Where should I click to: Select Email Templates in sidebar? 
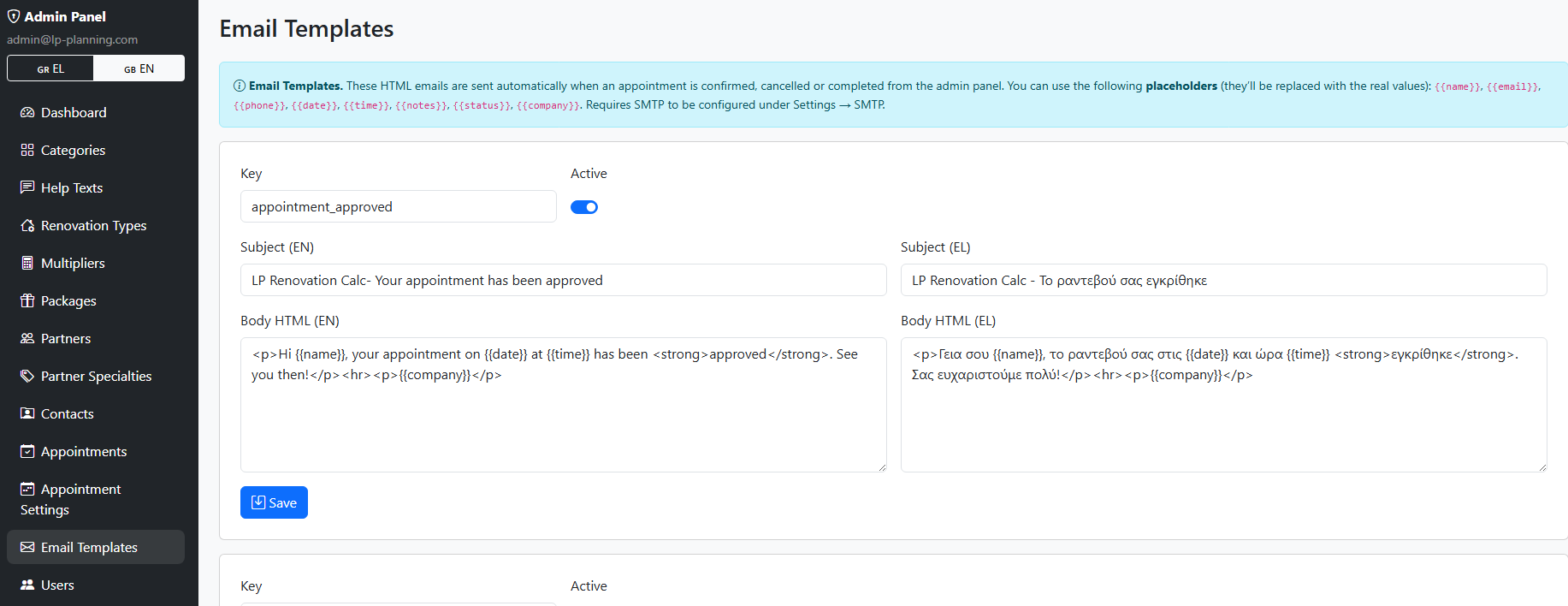point(96,547)
